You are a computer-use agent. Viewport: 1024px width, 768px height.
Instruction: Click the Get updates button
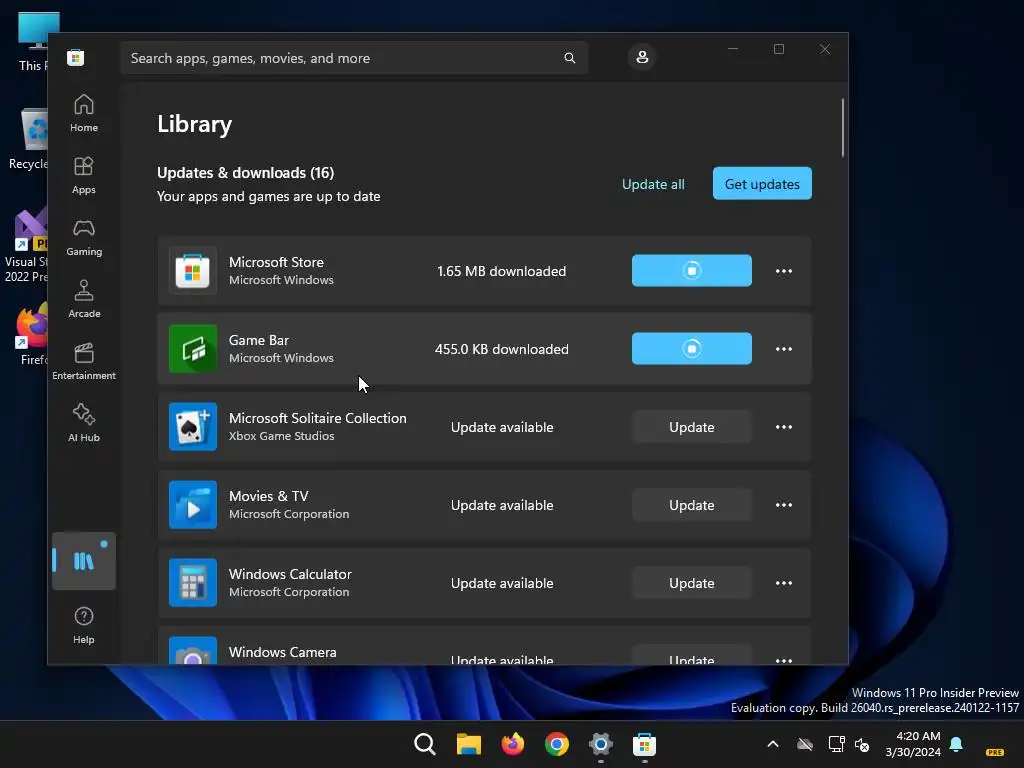762,184
